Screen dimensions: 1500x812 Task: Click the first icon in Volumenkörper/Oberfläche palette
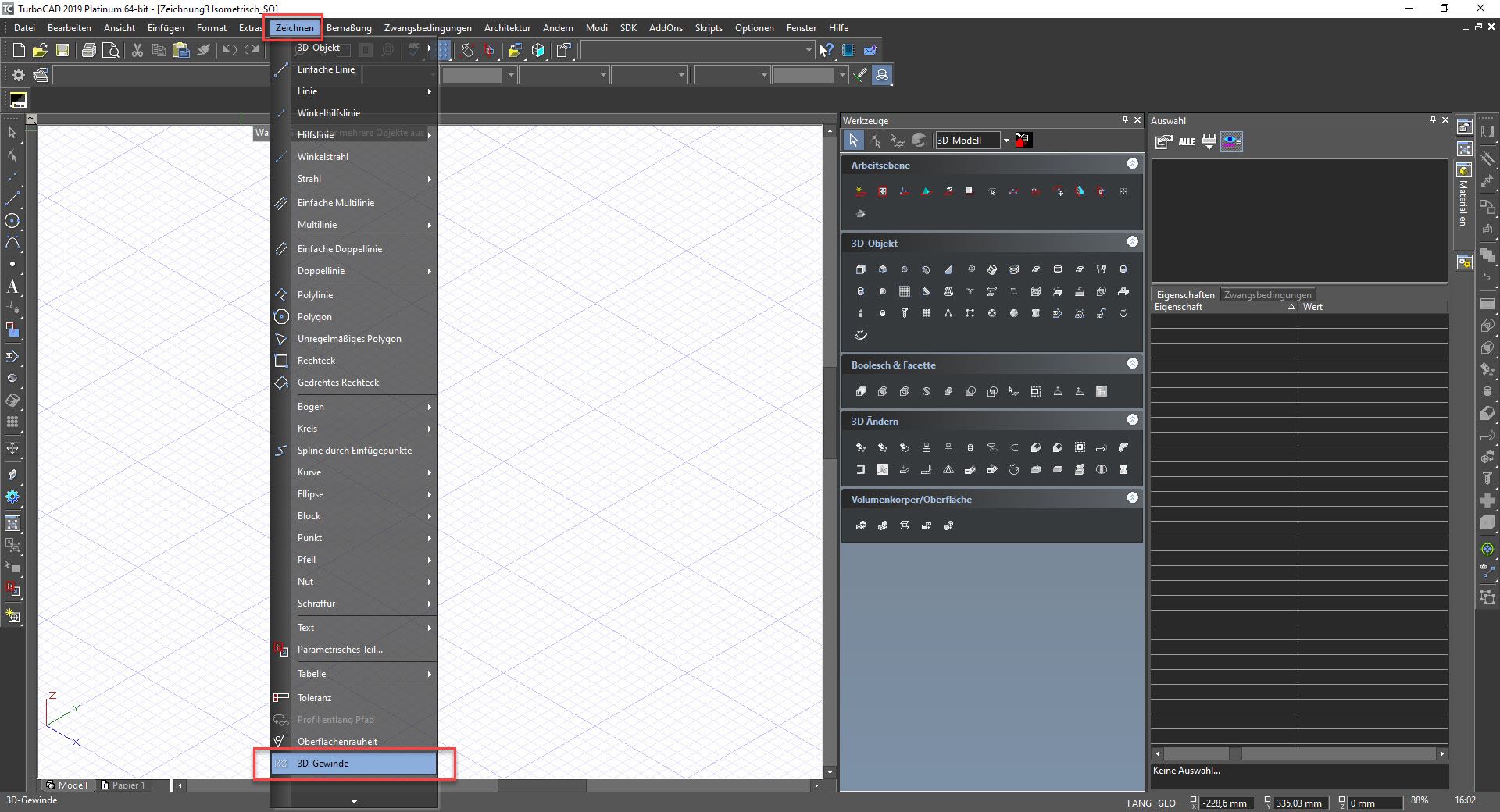point(860,525)
